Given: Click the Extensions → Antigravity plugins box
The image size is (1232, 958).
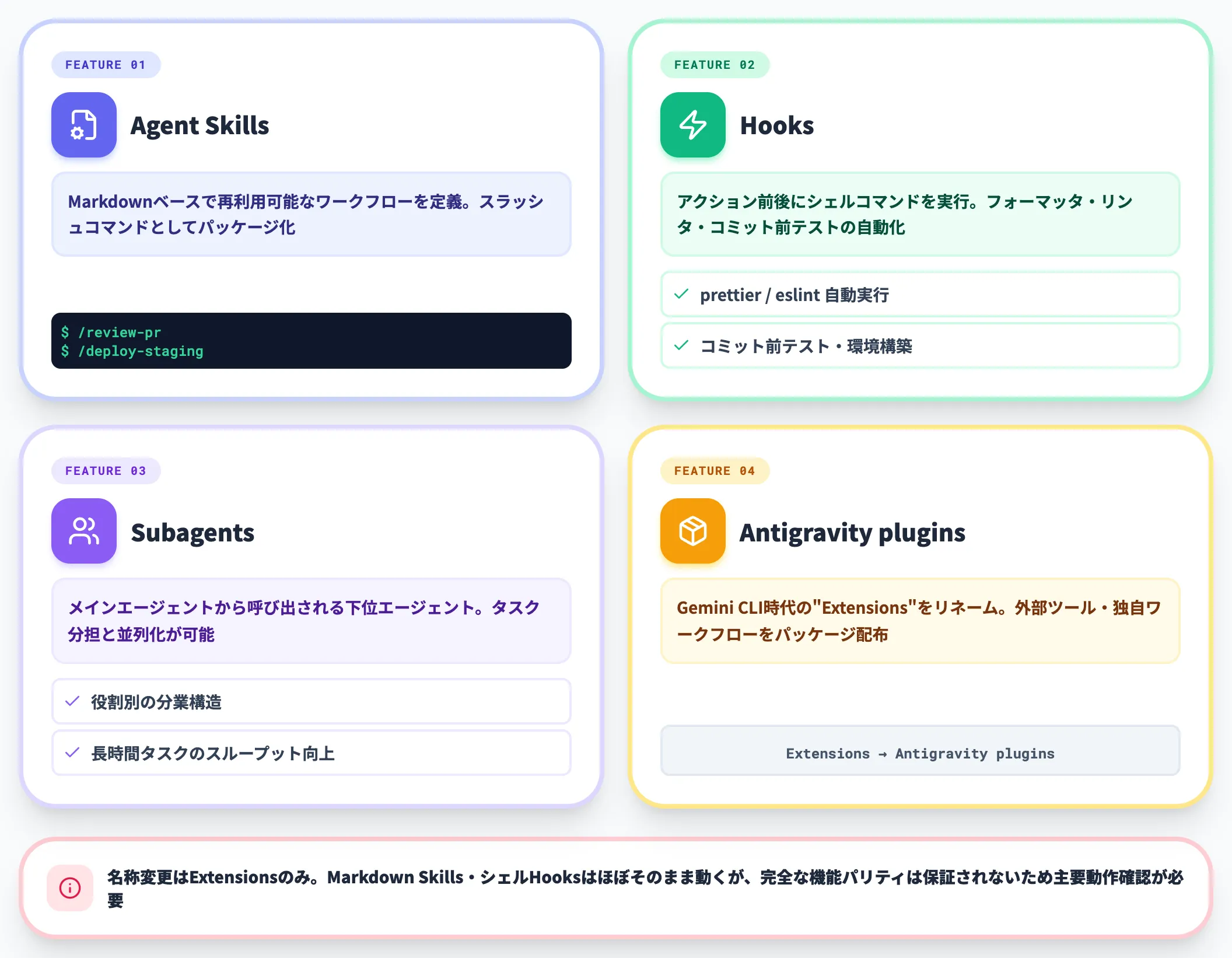Looking at the screenshot, I should point(920,751).
